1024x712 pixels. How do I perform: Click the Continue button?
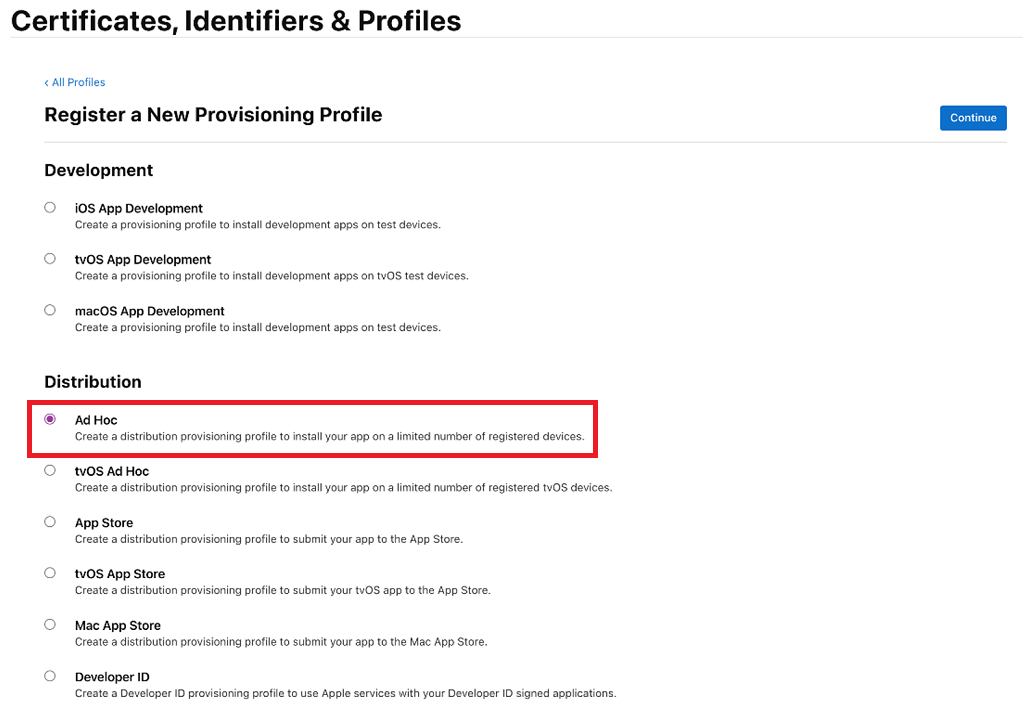(973, 118)
